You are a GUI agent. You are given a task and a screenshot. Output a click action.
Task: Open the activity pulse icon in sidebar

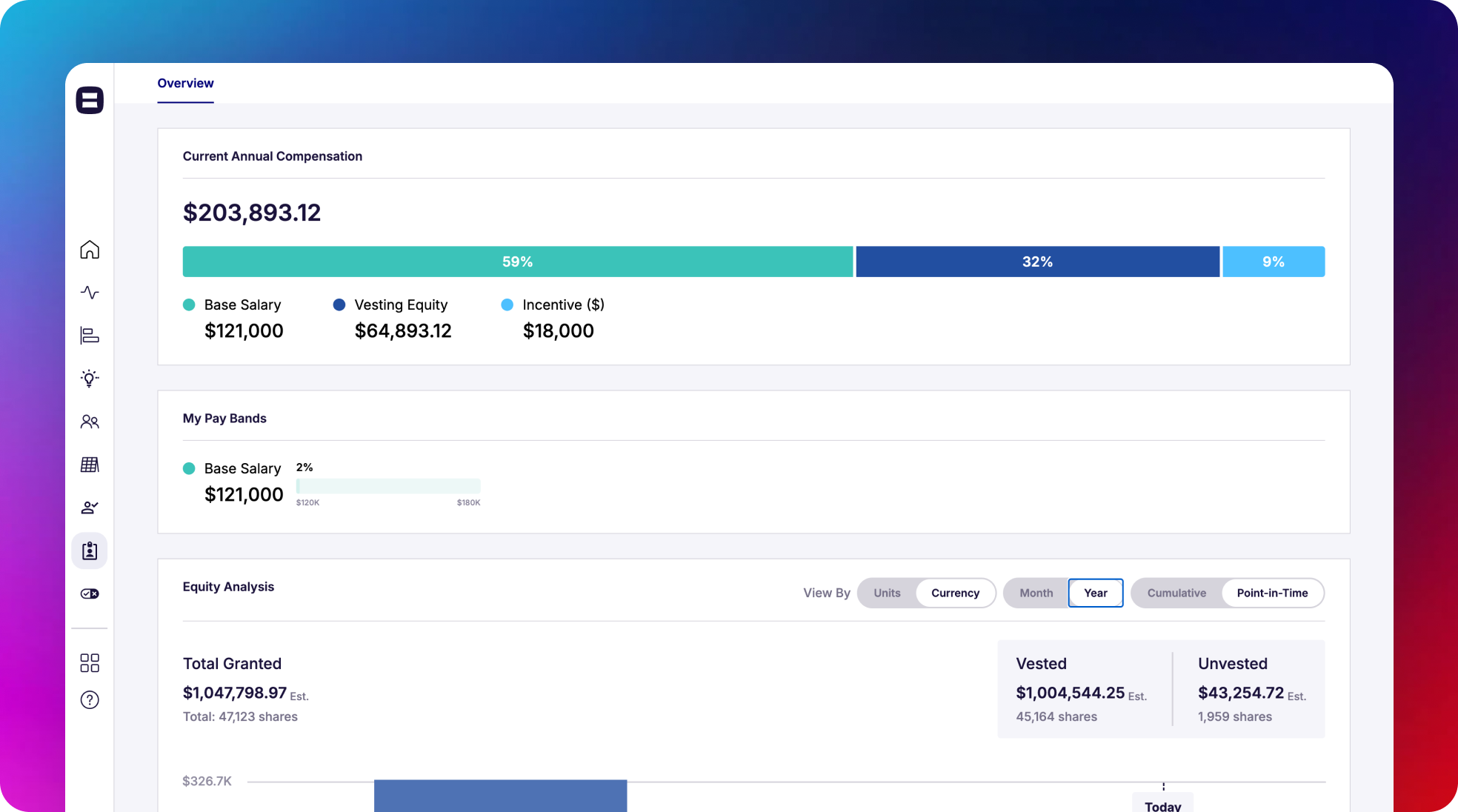(x=90, y=293)
